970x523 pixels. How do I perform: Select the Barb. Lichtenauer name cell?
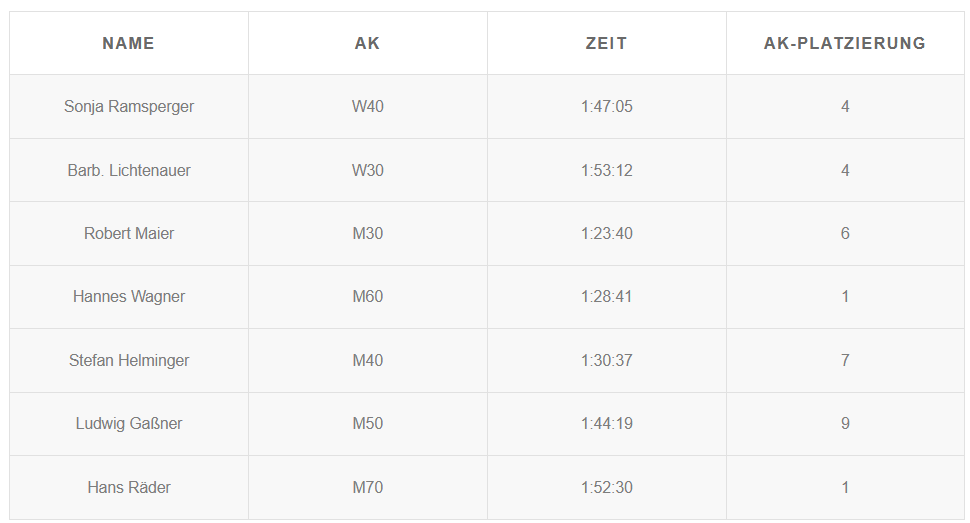(x=129, y=170)
